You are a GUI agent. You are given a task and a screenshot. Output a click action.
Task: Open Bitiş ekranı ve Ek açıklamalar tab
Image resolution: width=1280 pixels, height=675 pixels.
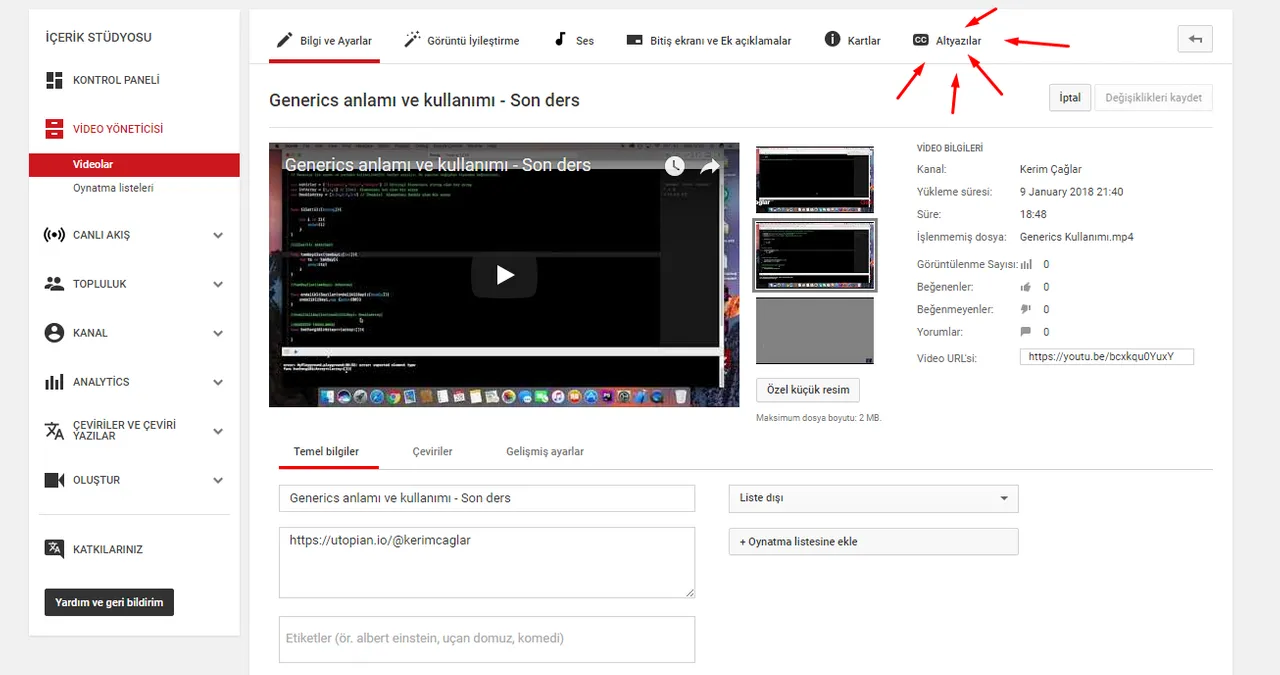click(x=708, y=41)
